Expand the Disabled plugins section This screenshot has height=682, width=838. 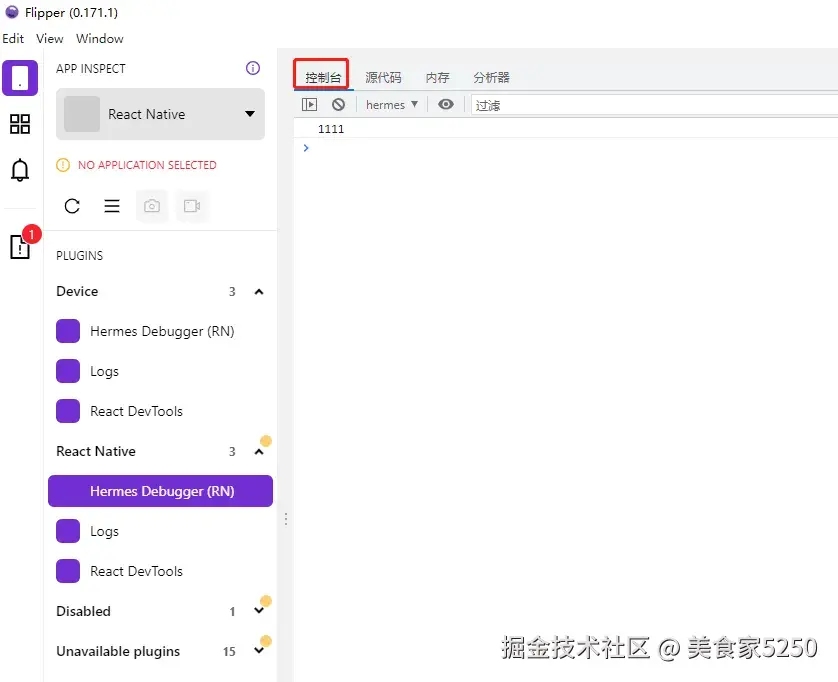[x=259, y=611]
